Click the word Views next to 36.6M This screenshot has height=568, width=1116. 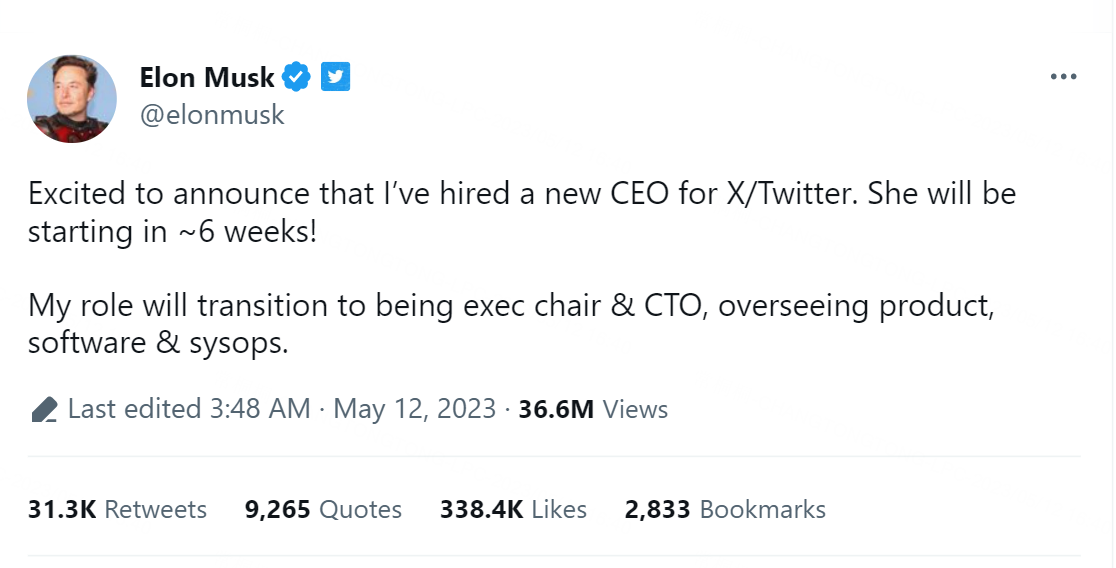636,409
